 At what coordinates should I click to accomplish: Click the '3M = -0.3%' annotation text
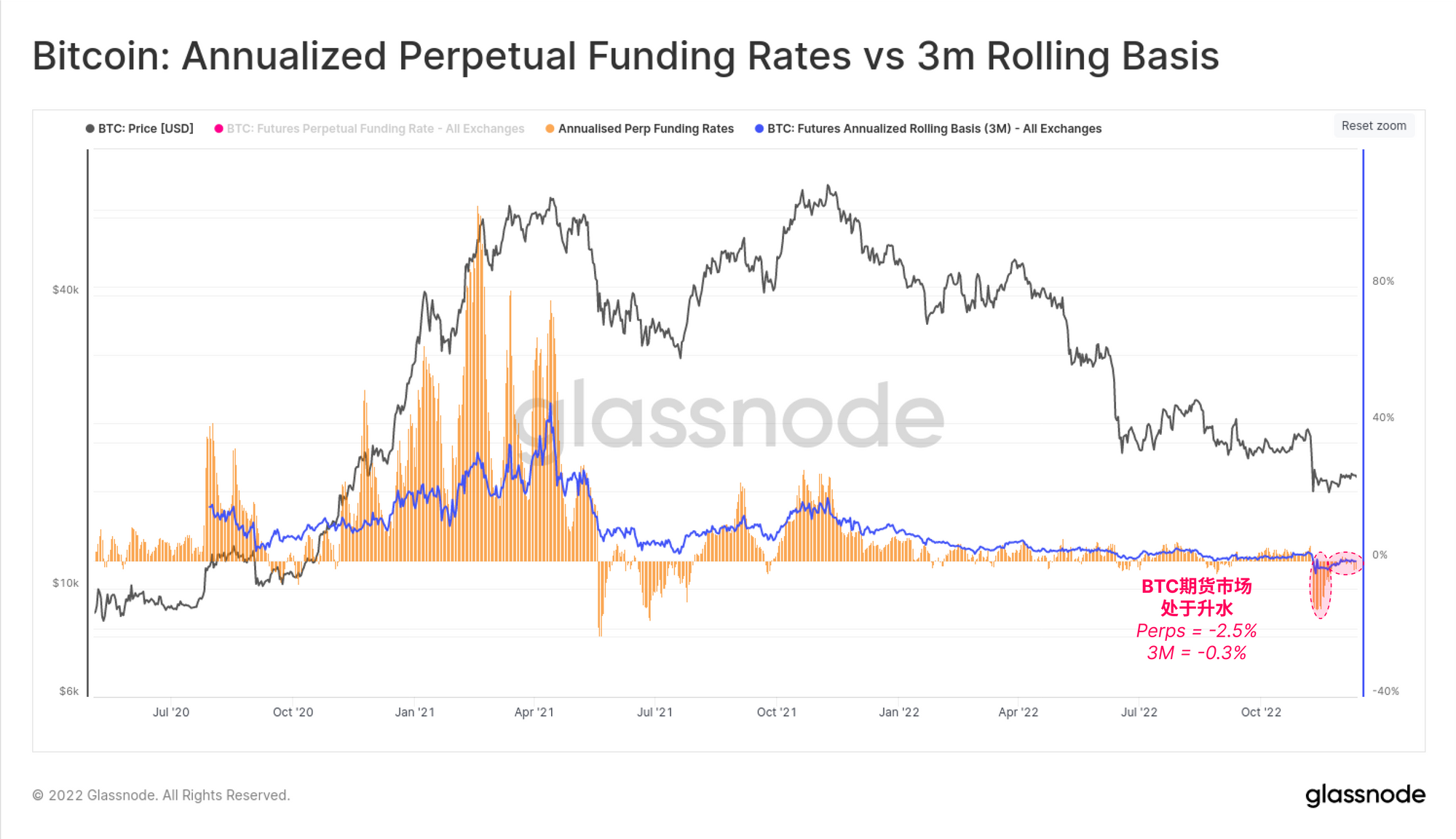point(1196,653)
